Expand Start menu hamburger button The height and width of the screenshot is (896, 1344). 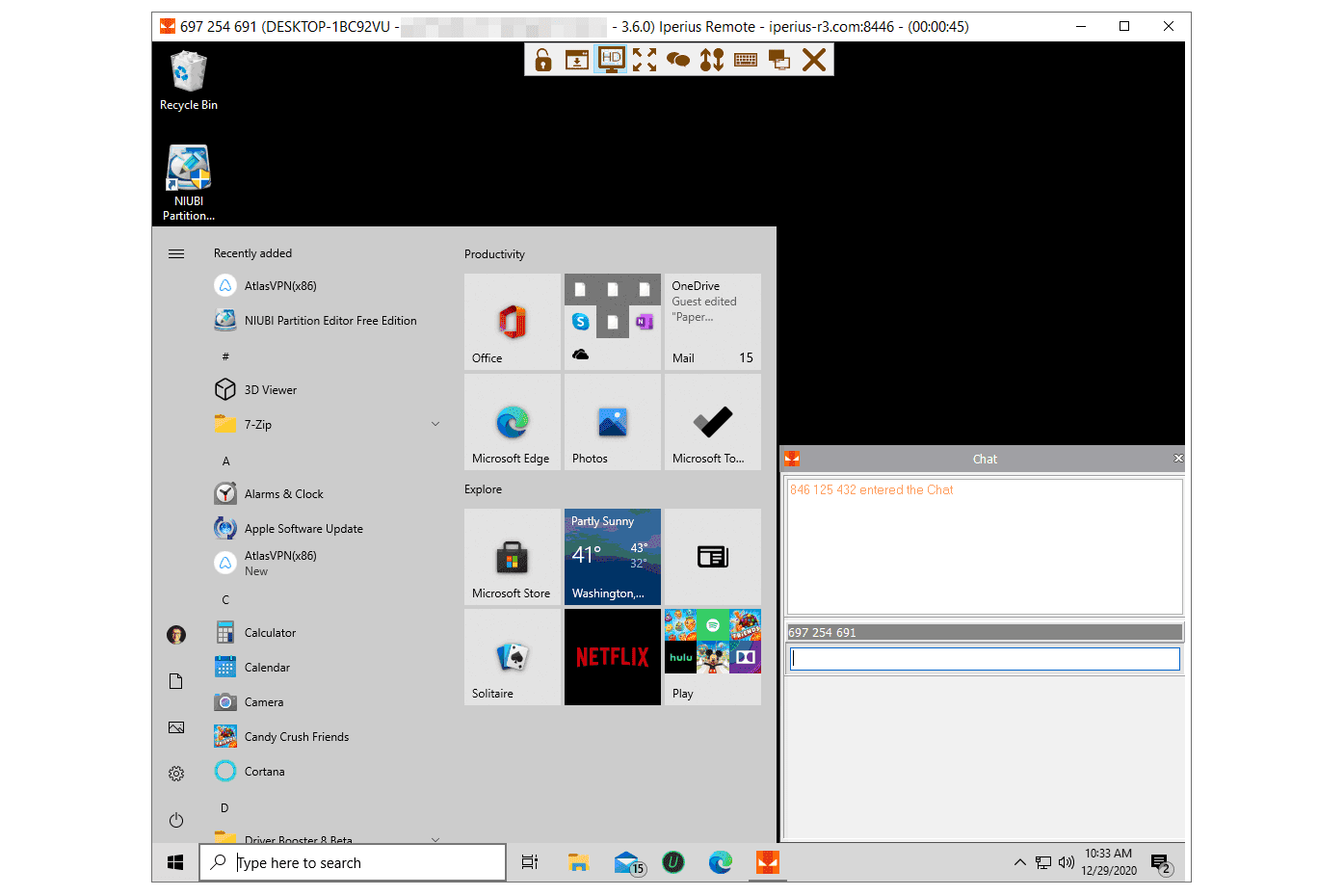point(176,254)
